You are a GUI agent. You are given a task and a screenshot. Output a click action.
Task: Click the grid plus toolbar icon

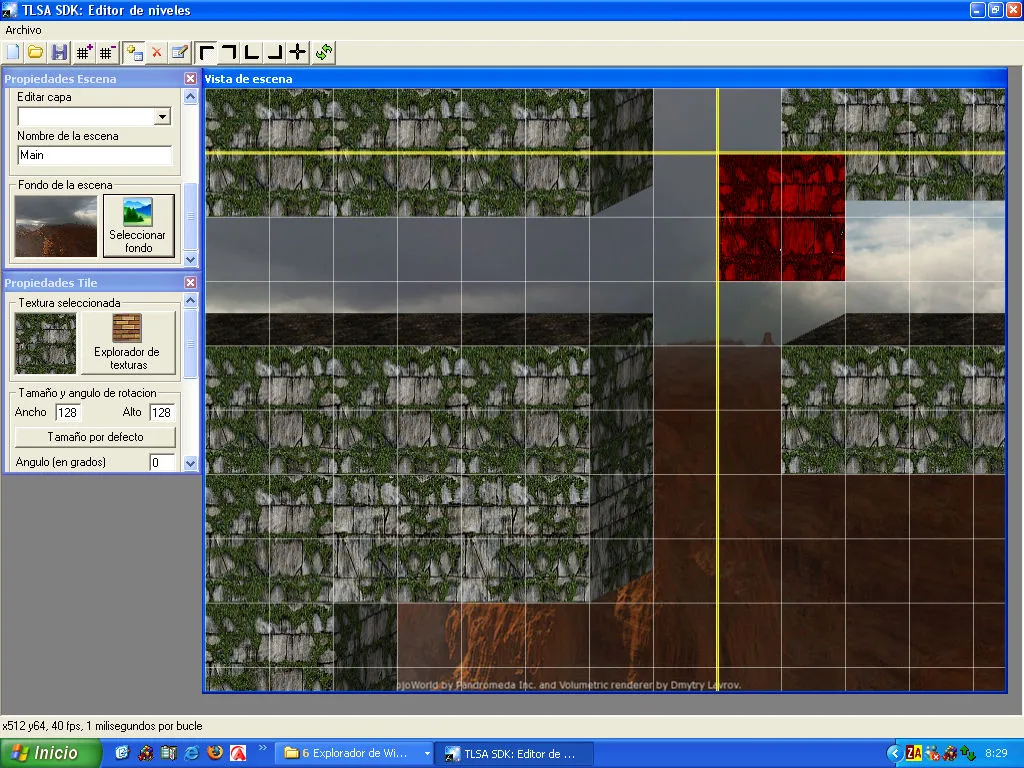click(x=85, y=52)
